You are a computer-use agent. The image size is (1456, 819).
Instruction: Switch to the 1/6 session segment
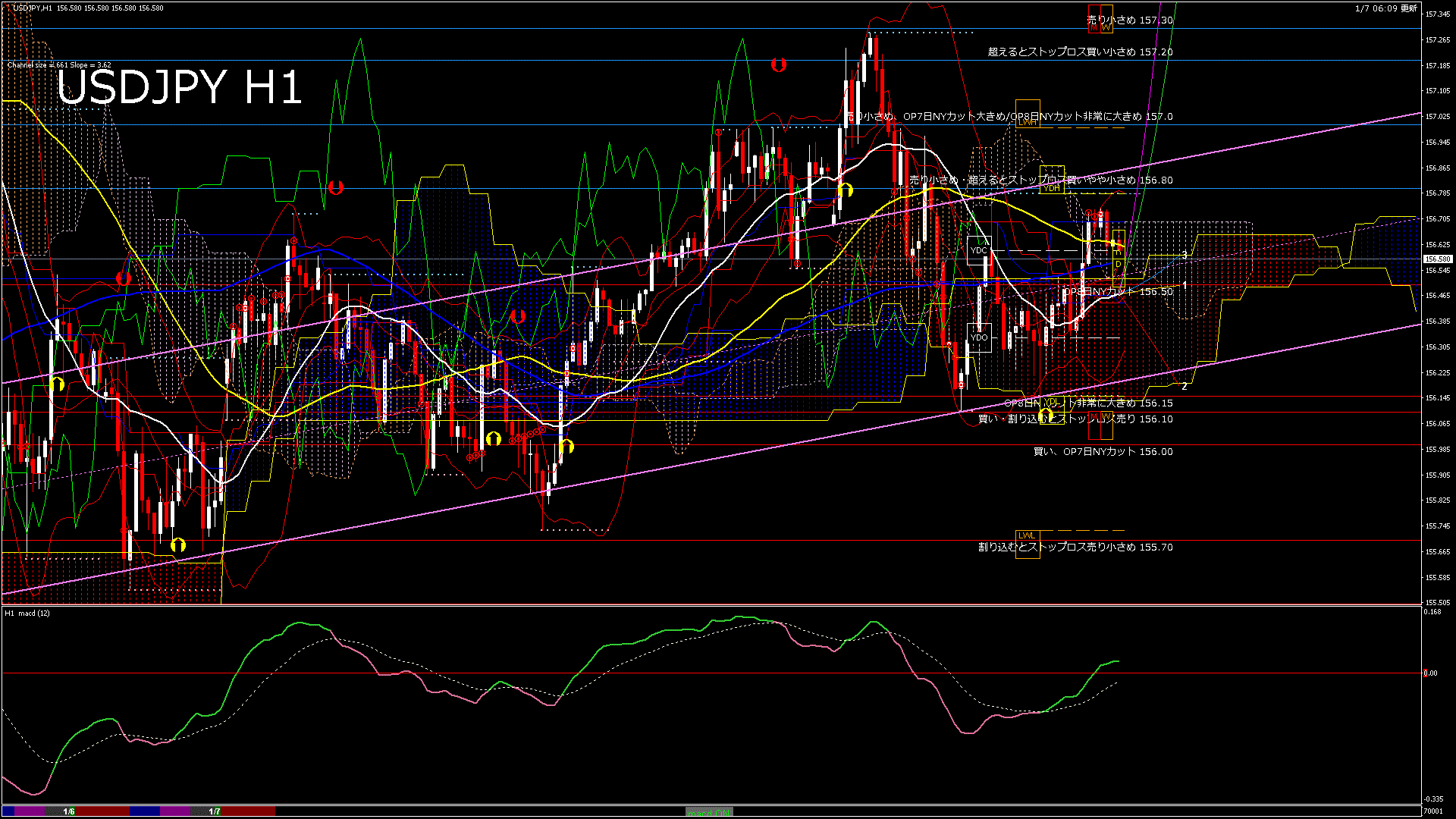68,810
